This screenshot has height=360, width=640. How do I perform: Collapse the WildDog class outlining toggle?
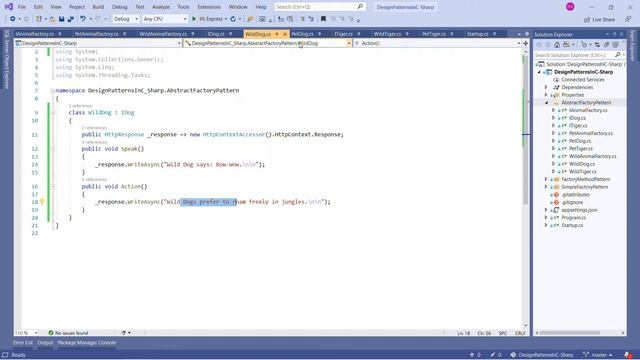click(53, 113)
